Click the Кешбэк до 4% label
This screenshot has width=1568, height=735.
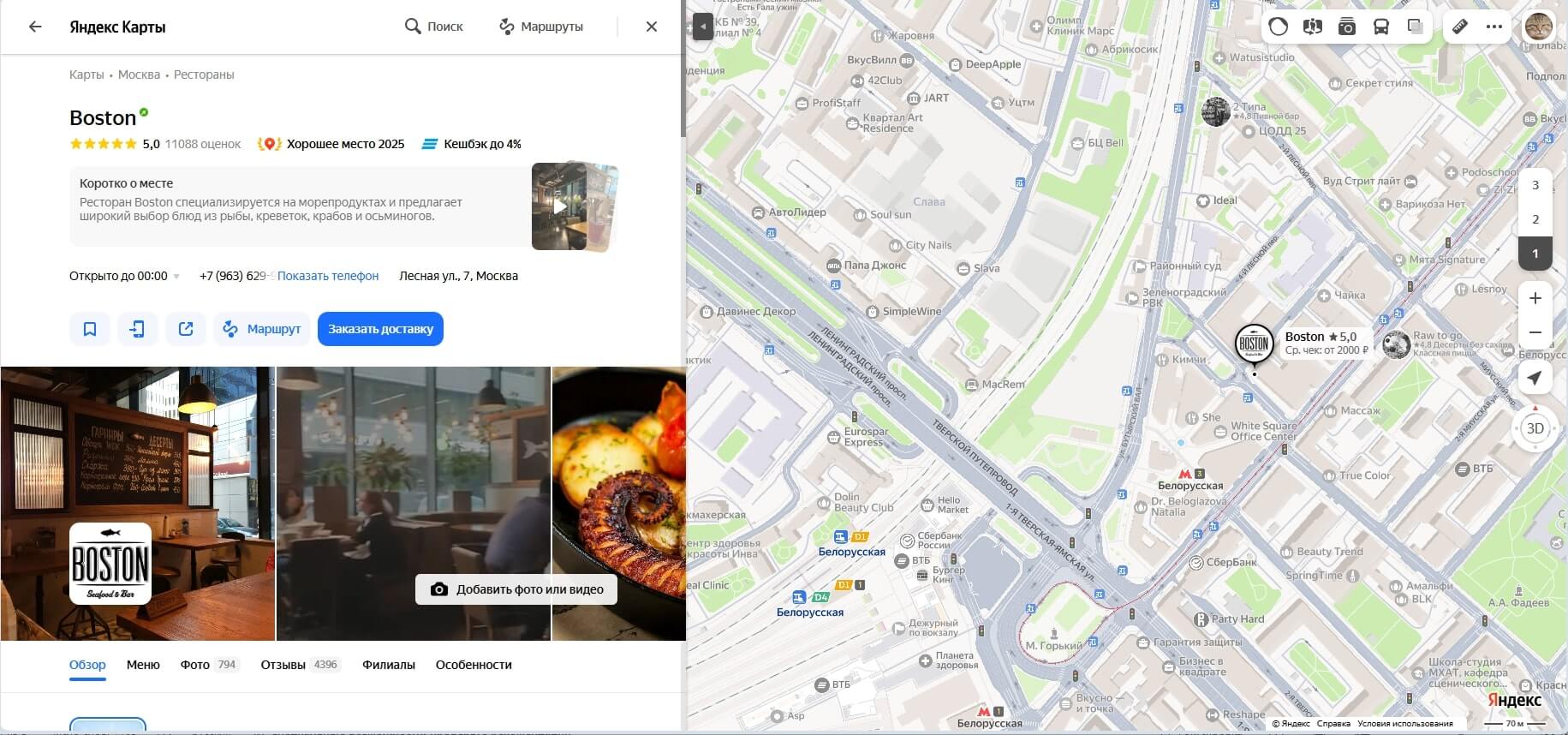(x=472, y=144)
